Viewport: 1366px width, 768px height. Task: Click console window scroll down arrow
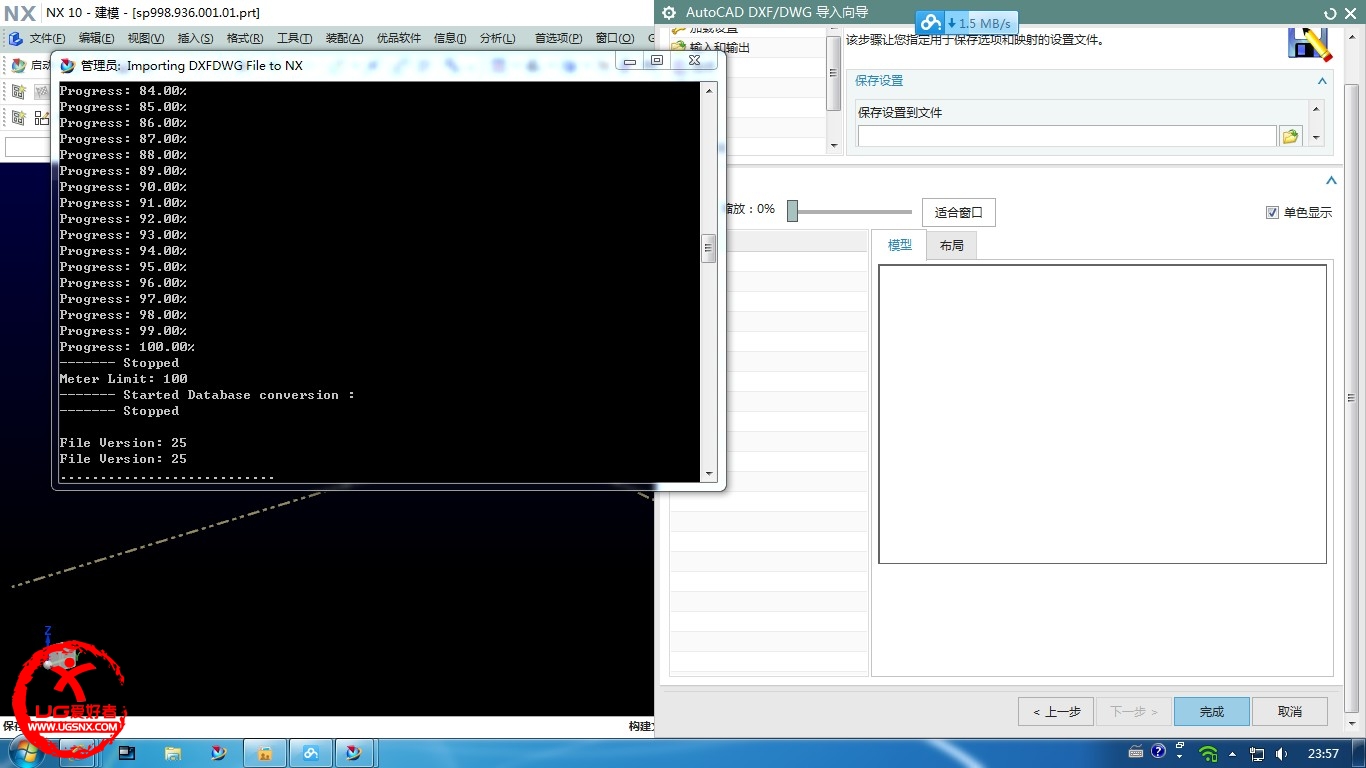(709, 474)
